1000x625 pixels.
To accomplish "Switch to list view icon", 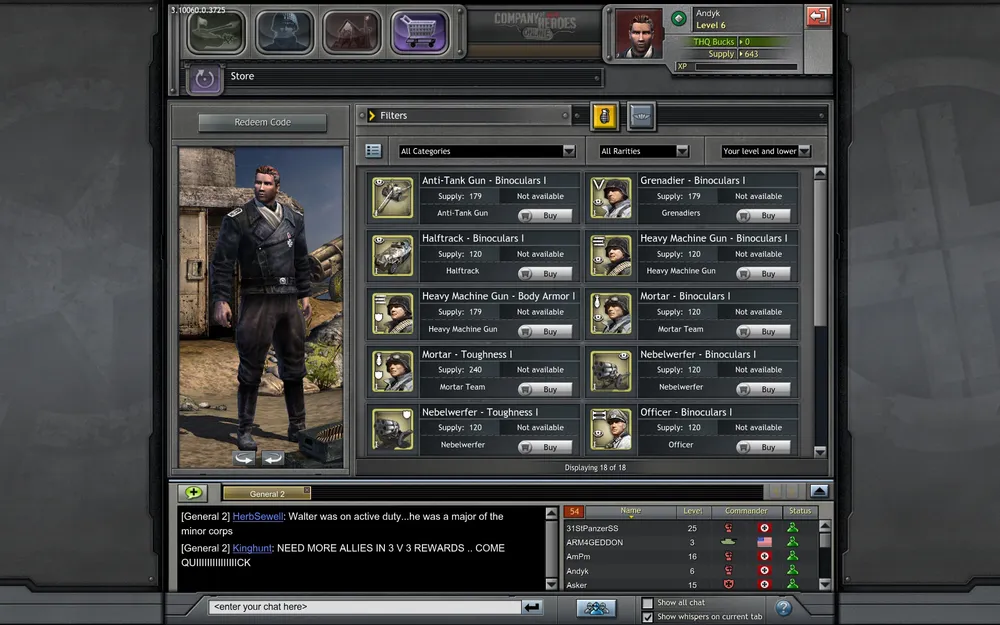I will (373, 151).
